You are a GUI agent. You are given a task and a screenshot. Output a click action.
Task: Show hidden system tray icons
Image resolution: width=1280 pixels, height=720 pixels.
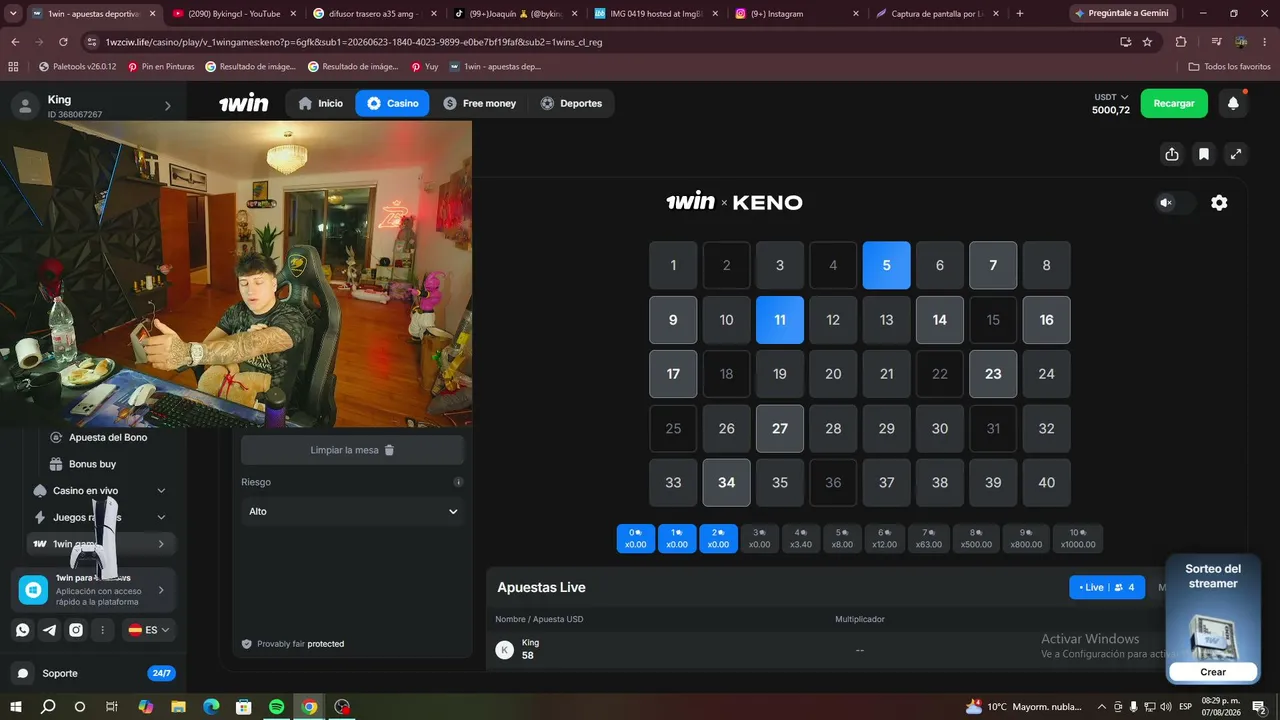coord(1102,707)
